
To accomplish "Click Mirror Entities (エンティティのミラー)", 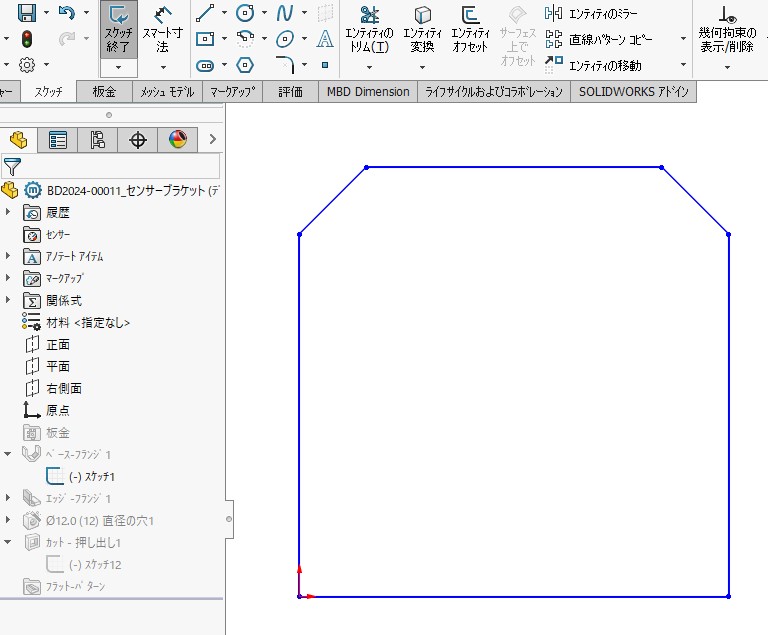I will [591, 13].
